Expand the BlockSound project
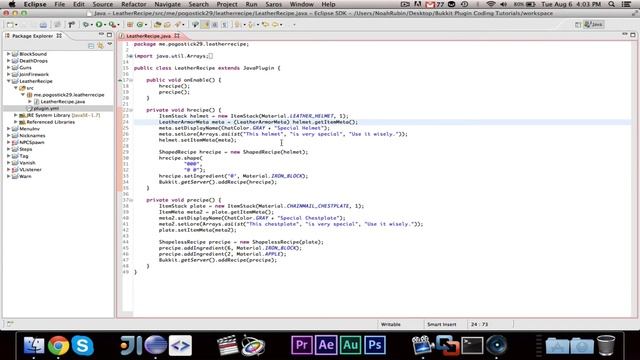Viewport: 640px width, 360px height. coord(9,54)
